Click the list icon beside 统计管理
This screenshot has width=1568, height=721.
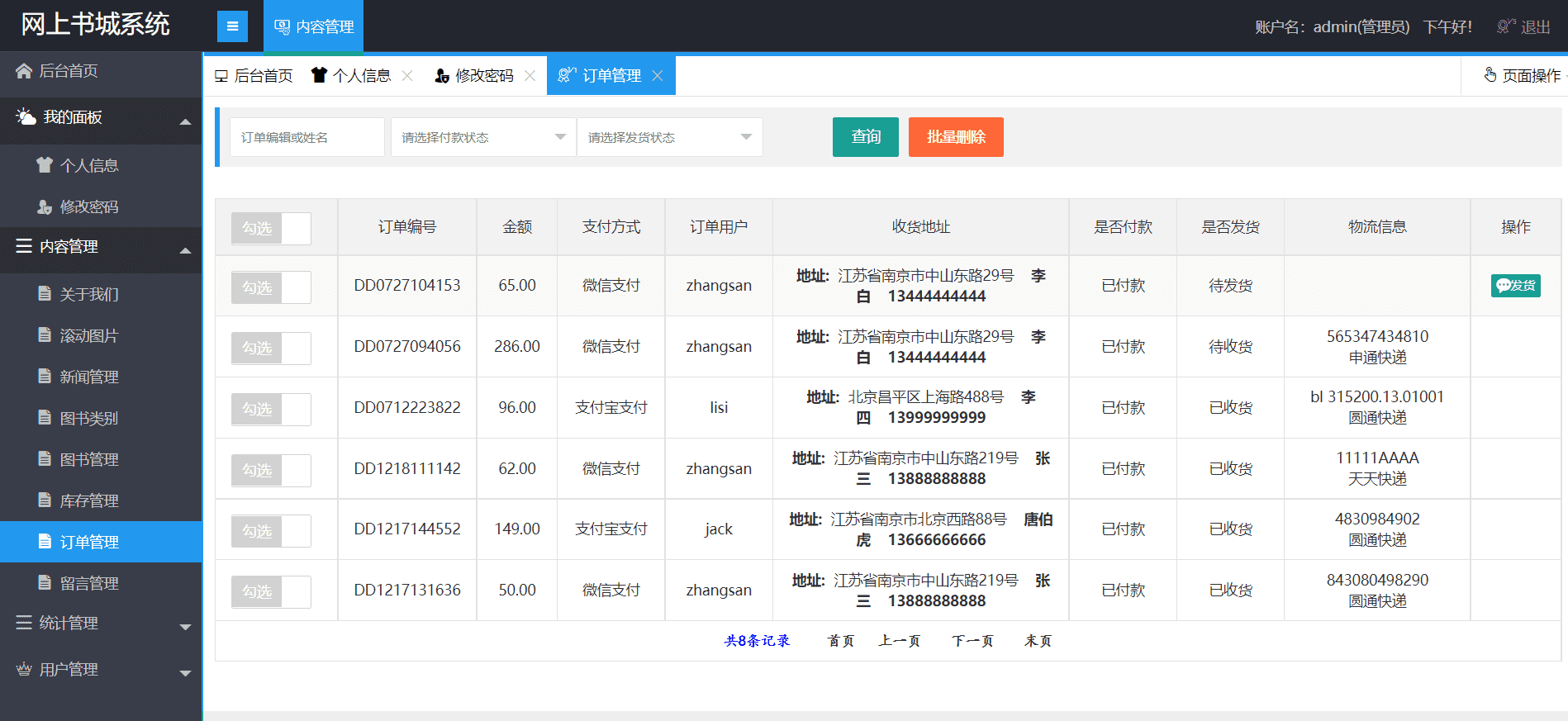click(x=24, y=623)
